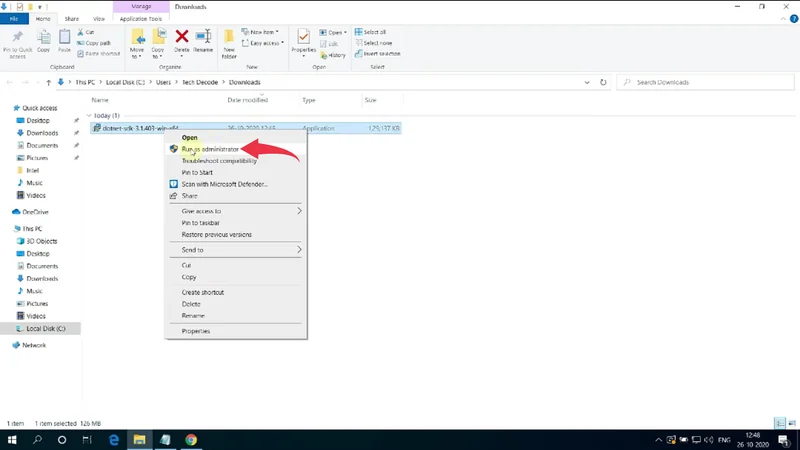Viewport: 800px width, 450px height.
Task: Refresh the Downloads folder view
Action: tap(603, 82)
